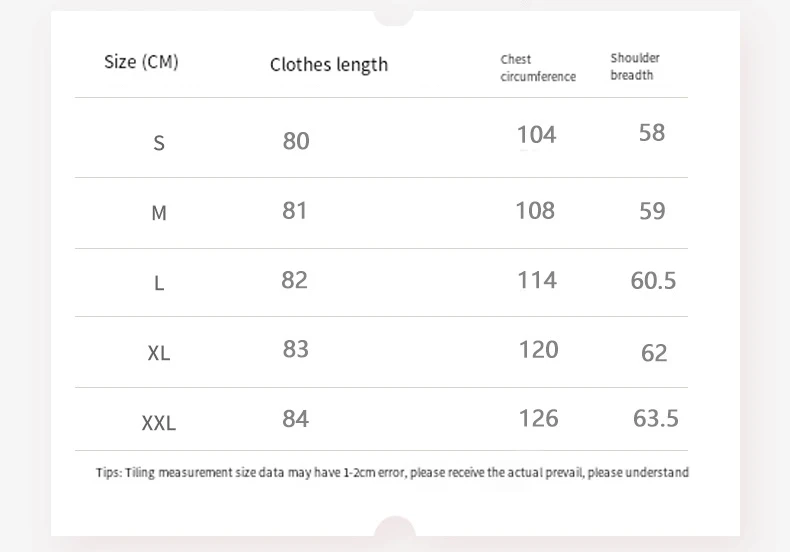
Task: Click chest circumference value 108
Action: pyautogui.click(x=535, y=211)
